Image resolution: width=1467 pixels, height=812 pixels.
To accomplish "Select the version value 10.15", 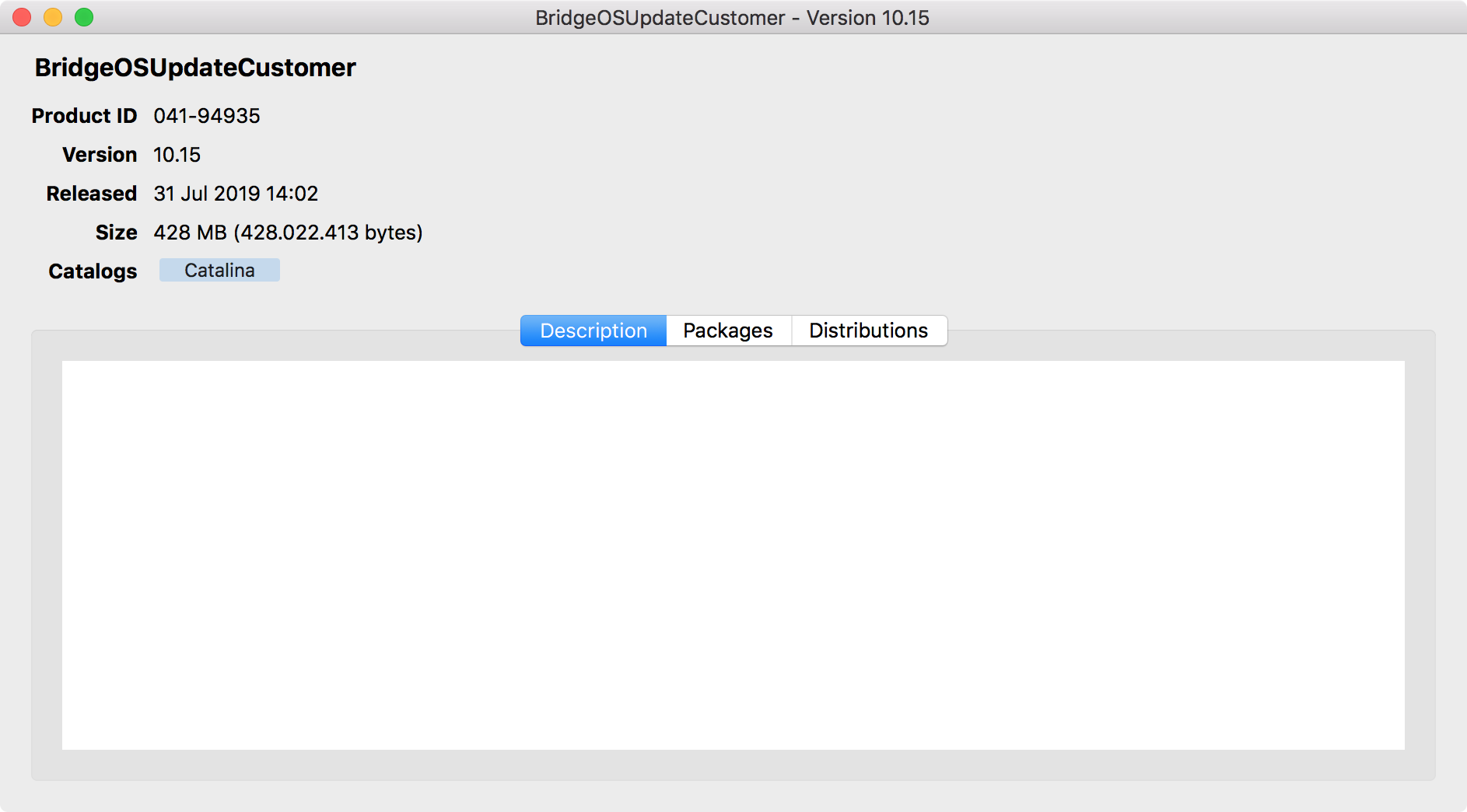I will click(177, 155).
